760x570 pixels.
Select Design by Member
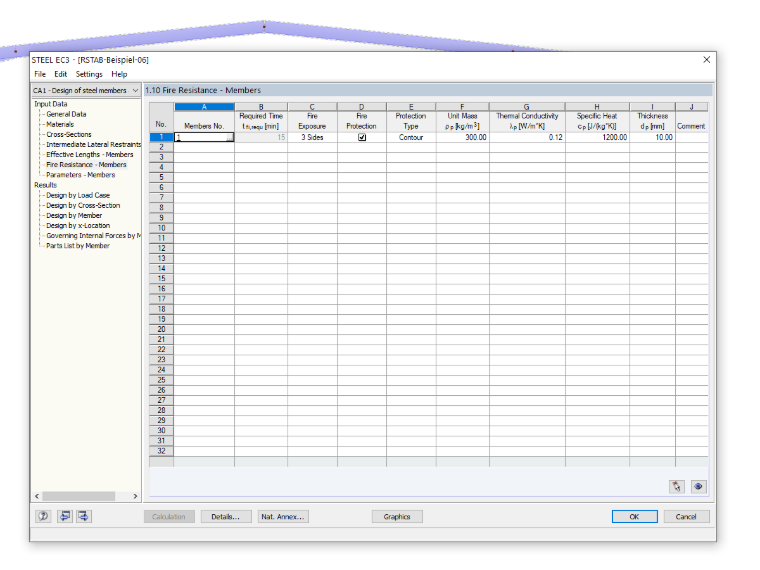[x=74, y=216]
